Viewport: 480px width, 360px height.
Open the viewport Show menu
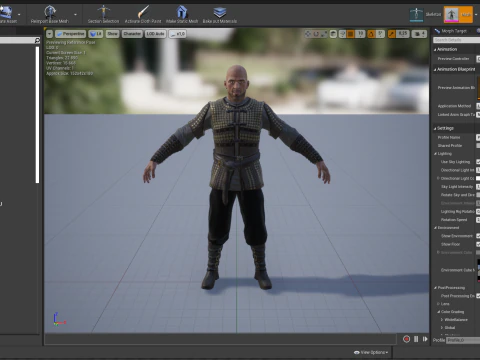pyautogui.click(x=113, y=34)
